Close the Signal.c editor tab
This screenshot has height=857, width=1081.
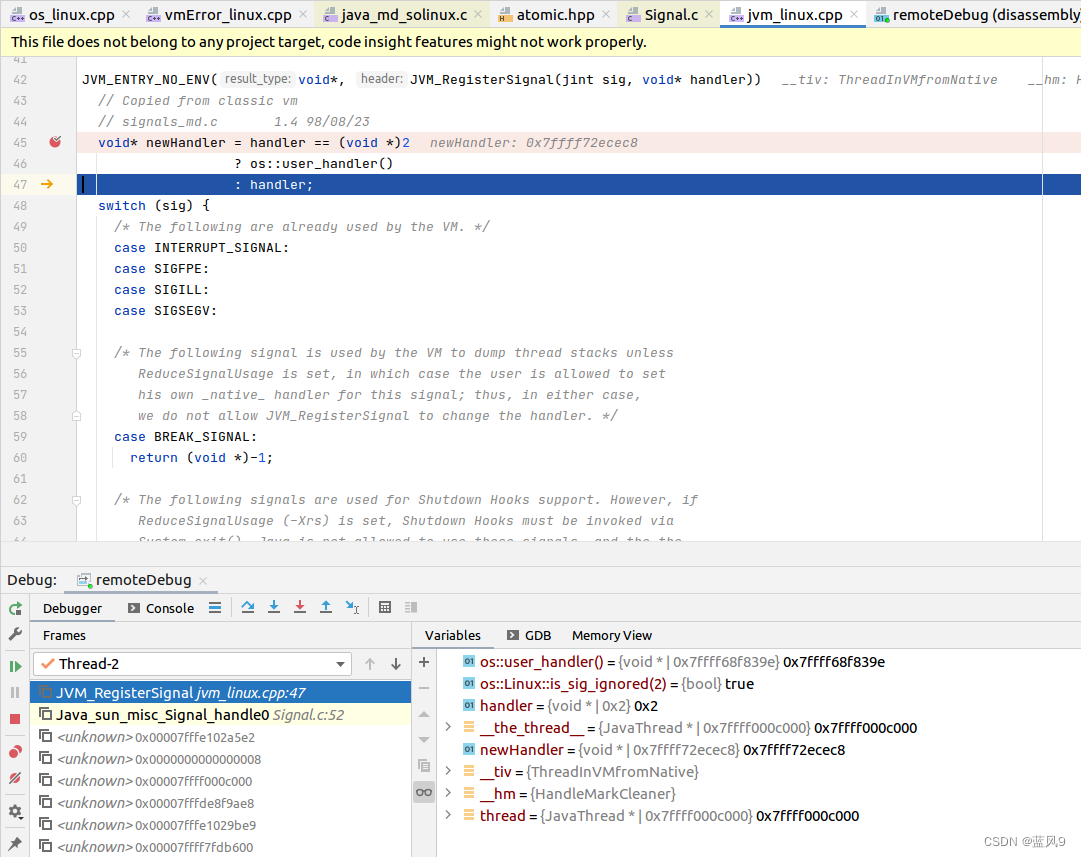pos(709,14)
